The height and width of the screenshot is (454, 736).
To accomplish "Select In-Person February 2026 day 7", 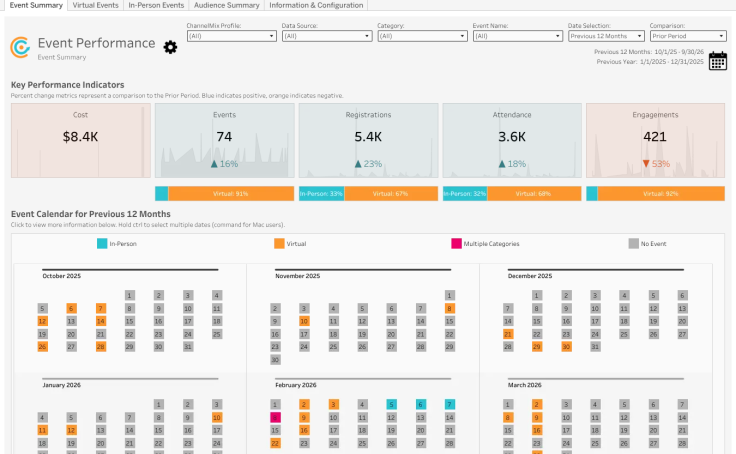I will pyautogui.click(x=449, y=404).
